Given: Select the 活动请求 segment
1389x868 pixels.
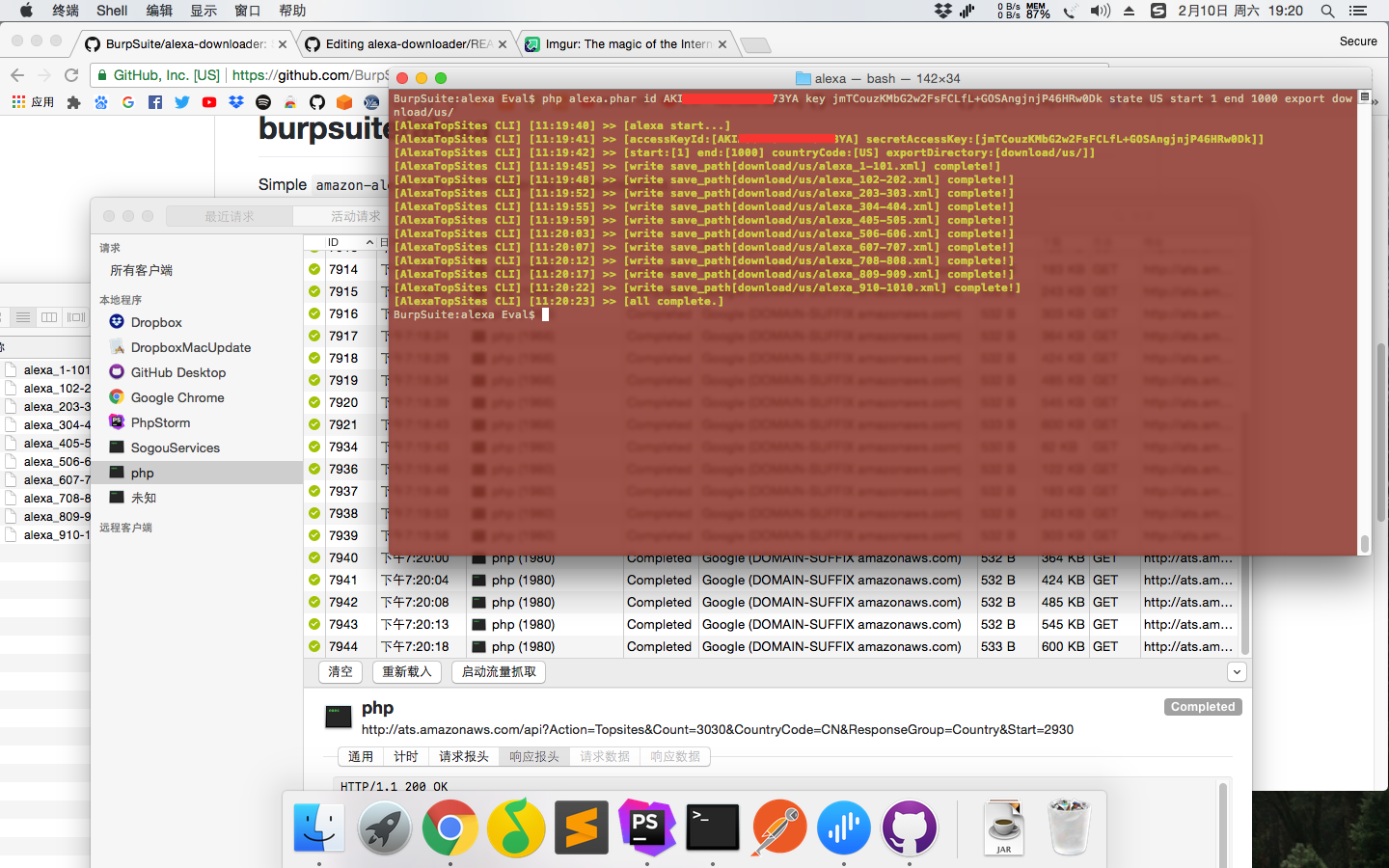Looking at the screenshot, I should click(x=355, y=216).
